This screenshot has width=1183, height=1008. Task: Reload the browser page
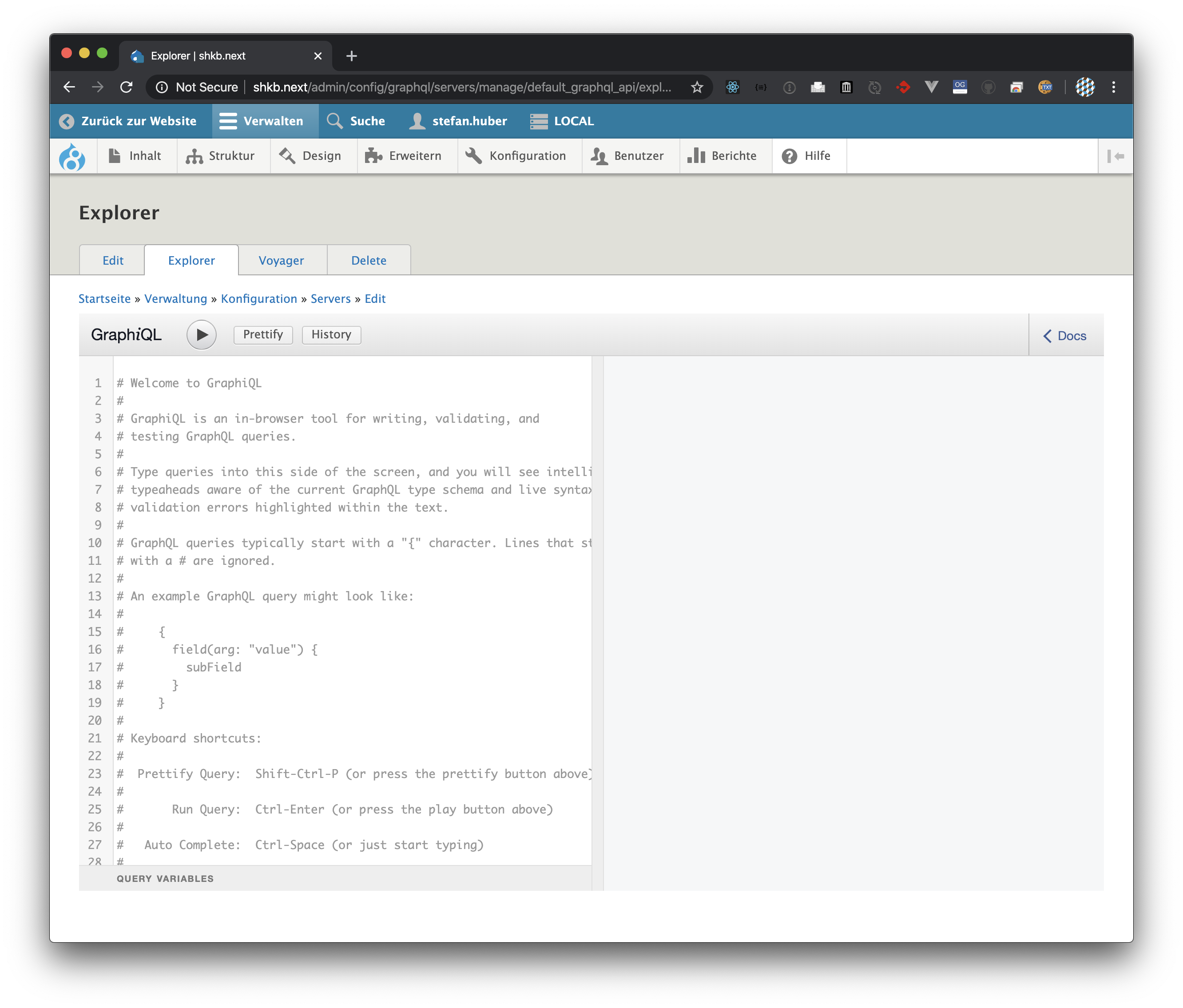[x=126, y=87]
